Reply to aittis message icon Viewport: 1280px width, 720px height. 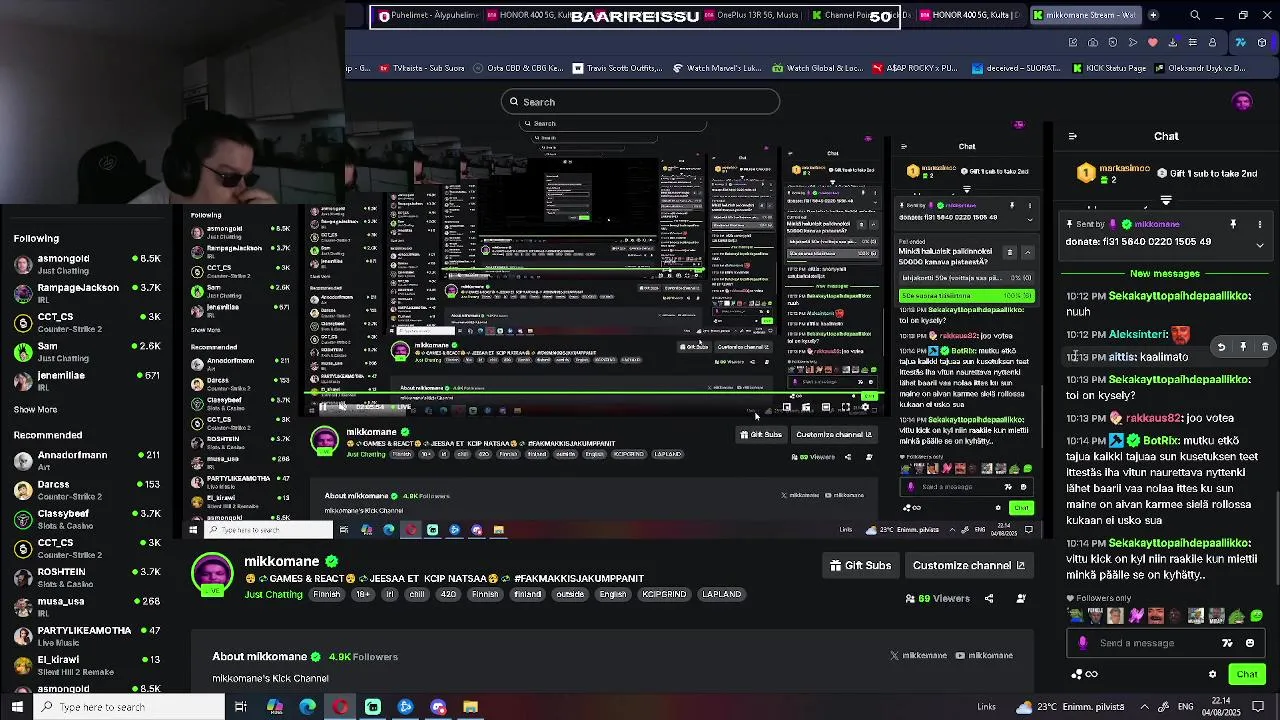click(1221, 347)
